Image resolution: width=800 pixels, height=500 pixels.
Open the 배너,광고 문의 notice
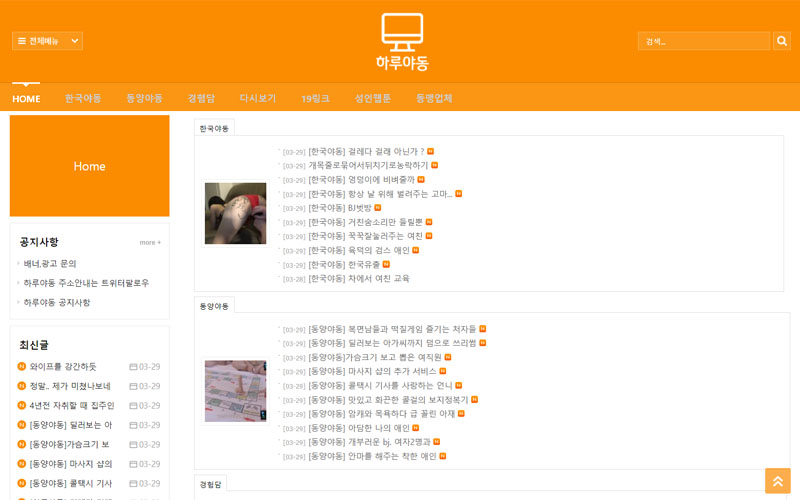[50, 264]
